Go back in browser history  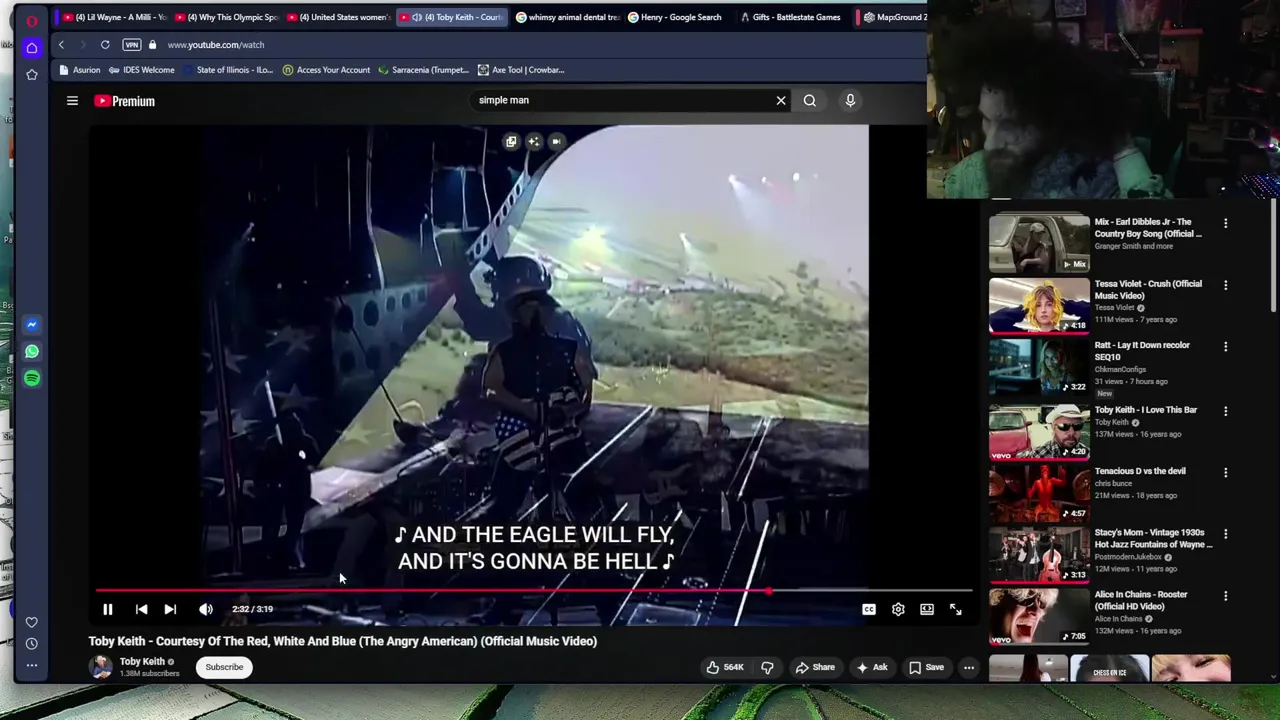click(x=61, y=45)
